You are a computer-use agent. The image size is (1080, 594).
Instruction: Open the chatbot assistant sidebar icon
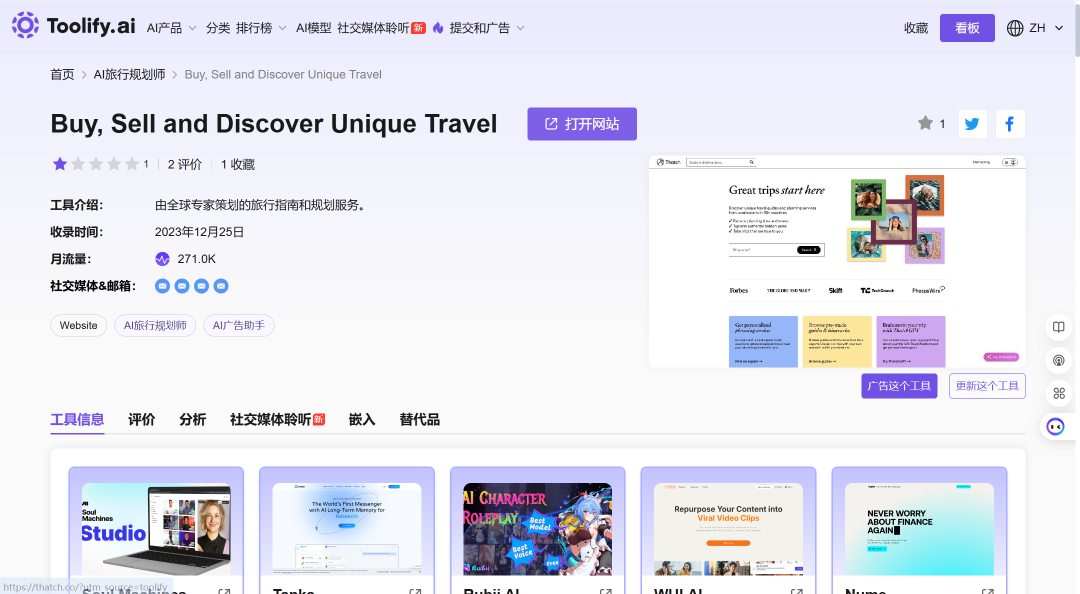coord(1055,427)
